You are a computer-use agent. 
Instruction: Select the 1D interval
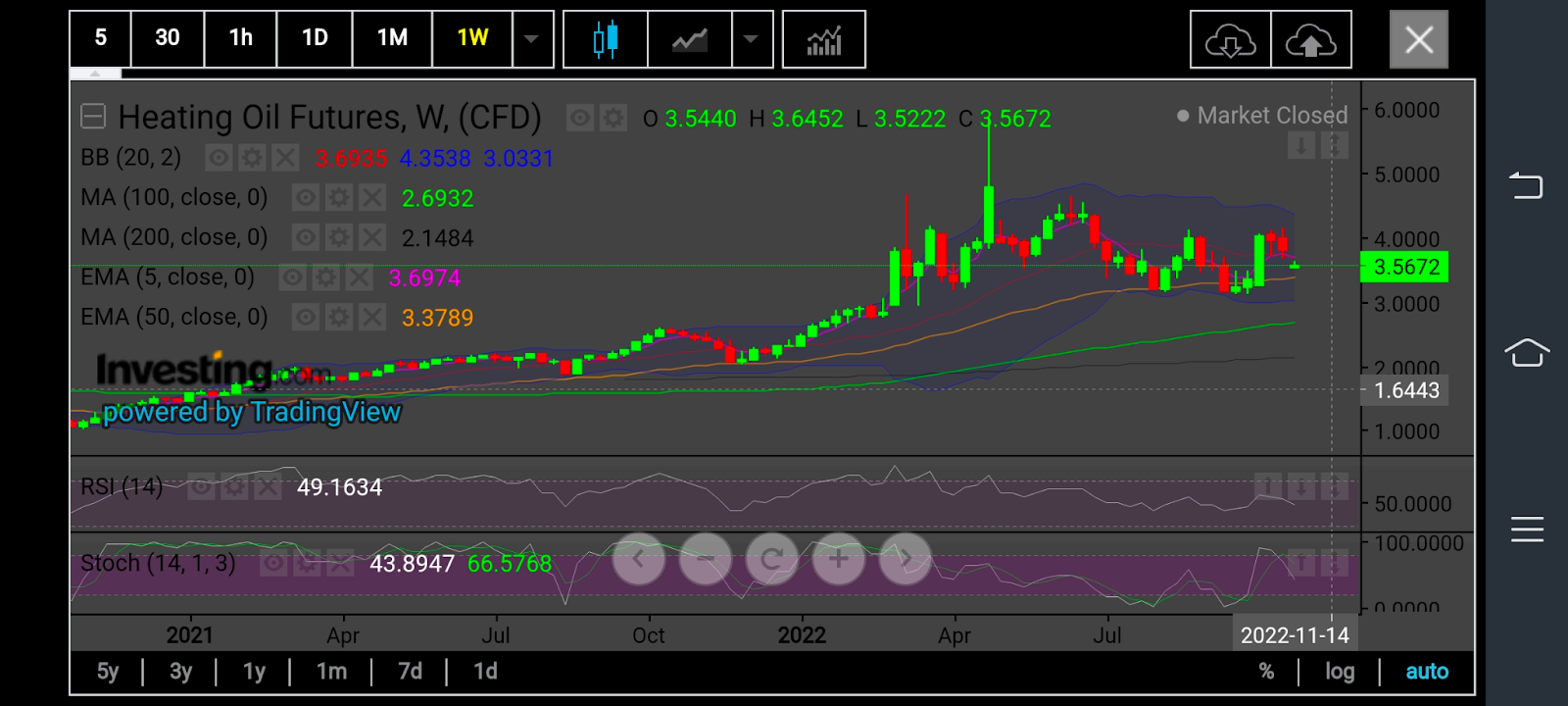[x=315, y=39]
